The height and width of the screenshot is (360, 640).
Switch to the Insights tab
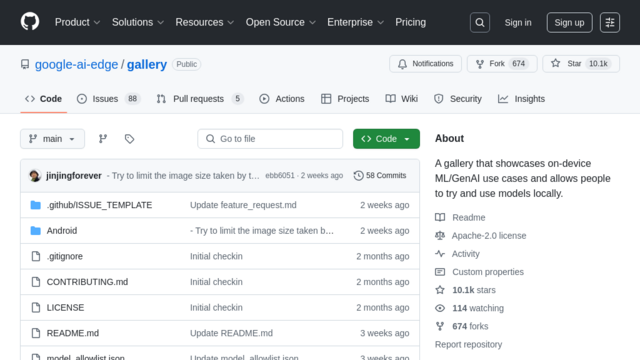pos(521,99)
